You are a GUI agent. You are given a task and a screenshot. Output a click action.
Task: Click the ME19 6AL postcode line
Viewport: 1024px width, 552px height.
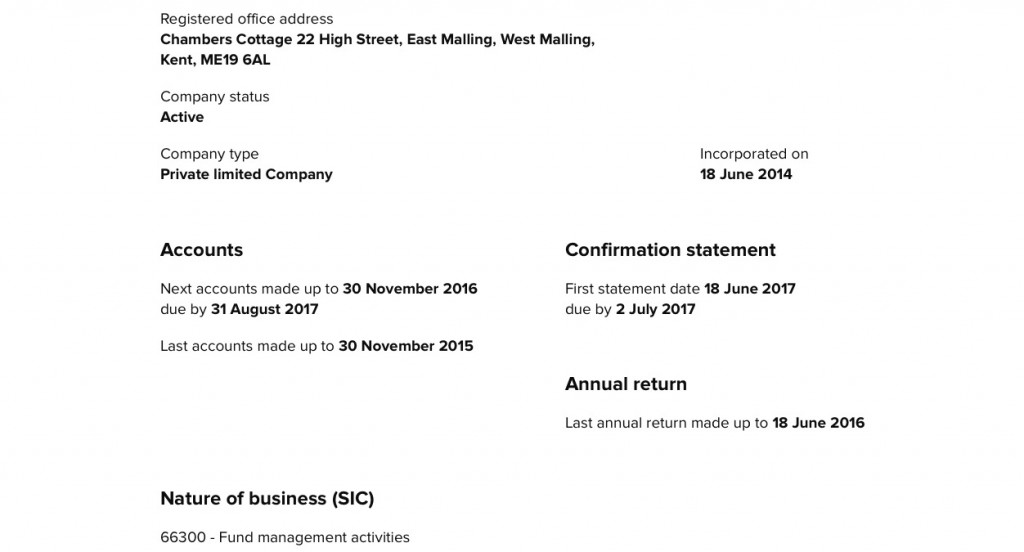point(215,60)
